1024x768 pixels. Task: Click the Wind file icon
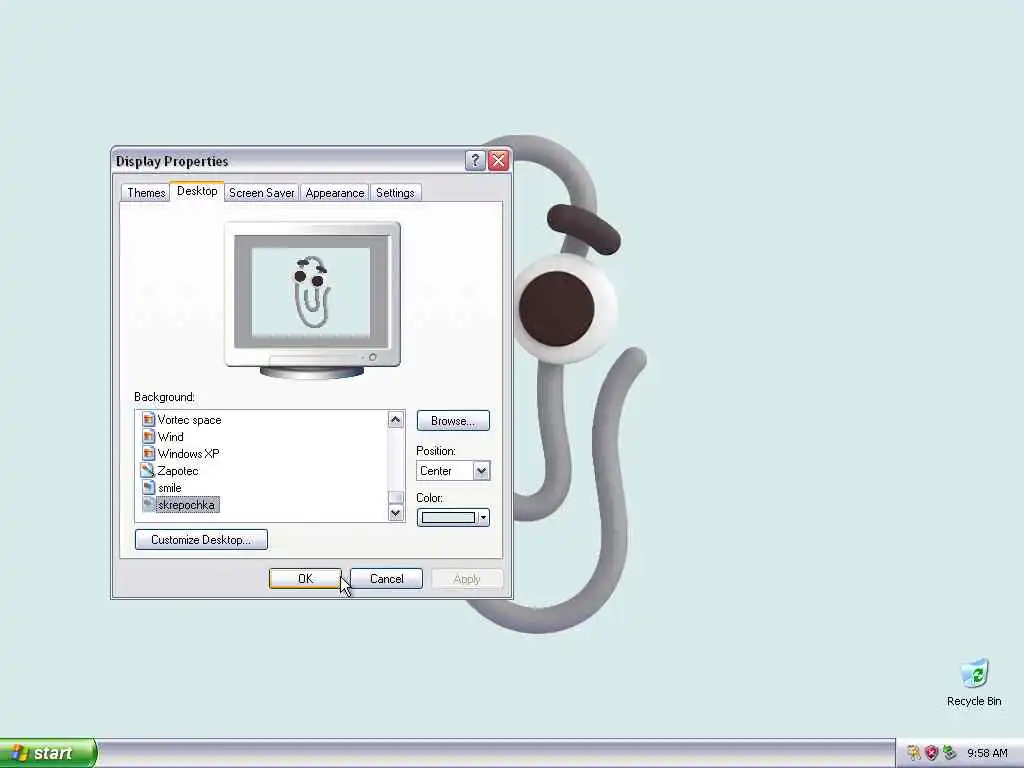point(148,436)
